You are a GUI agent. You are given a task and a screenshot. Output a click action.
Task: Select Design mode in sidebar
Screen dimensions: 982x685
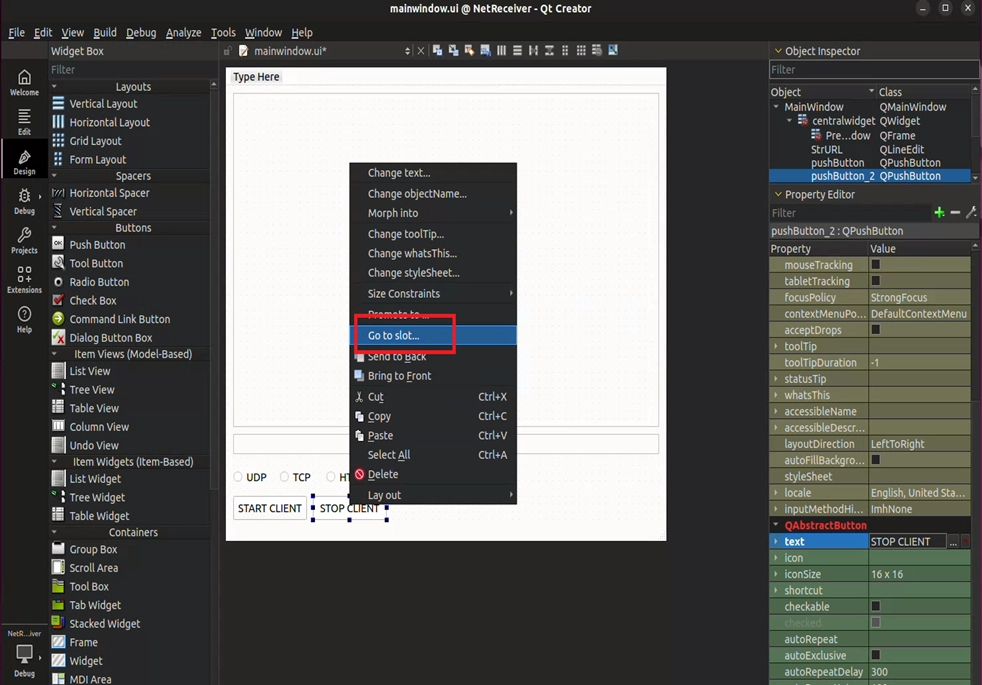click(x=24, y=162)
